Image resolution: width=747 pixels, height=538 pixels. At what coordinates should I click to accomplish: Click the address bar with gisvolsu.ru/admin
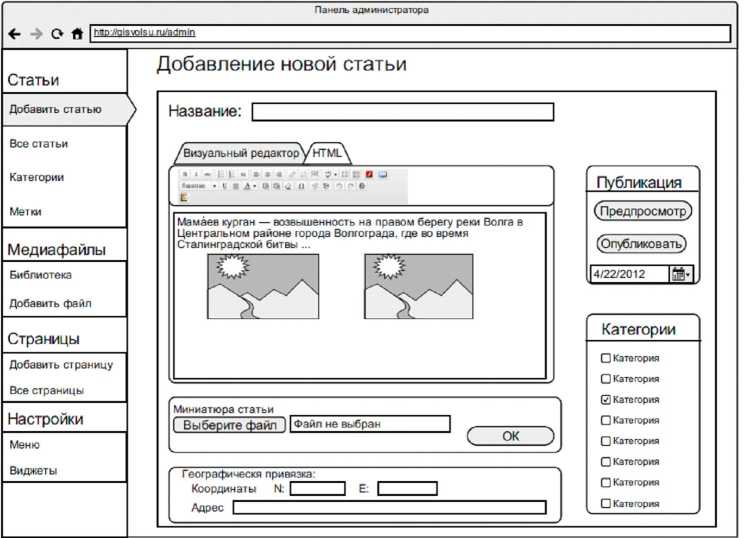[x=410, y=33]
